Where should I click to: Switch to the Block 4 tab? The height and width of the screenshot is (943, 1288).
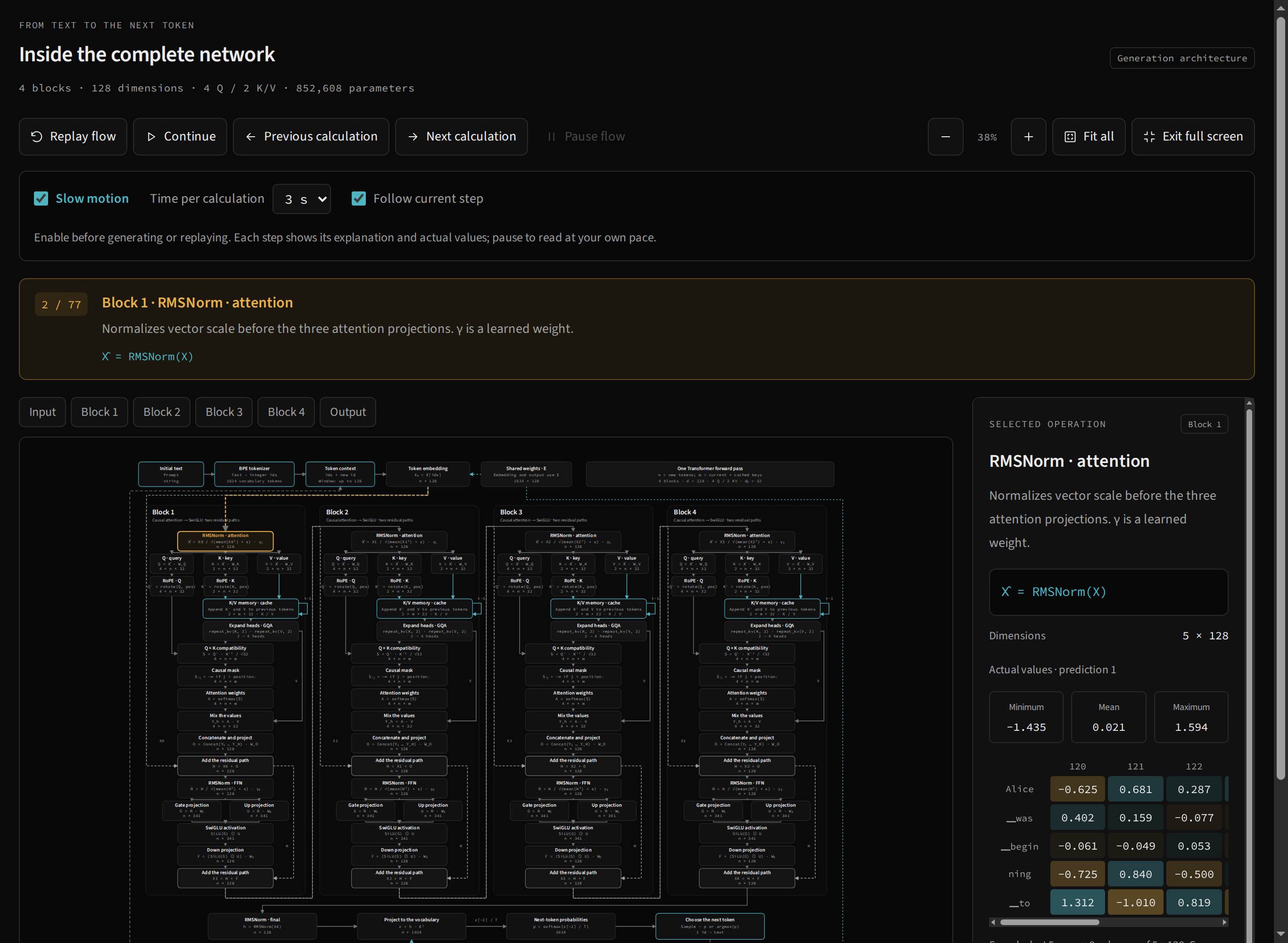pyautogui.click(x=286, y=412)
